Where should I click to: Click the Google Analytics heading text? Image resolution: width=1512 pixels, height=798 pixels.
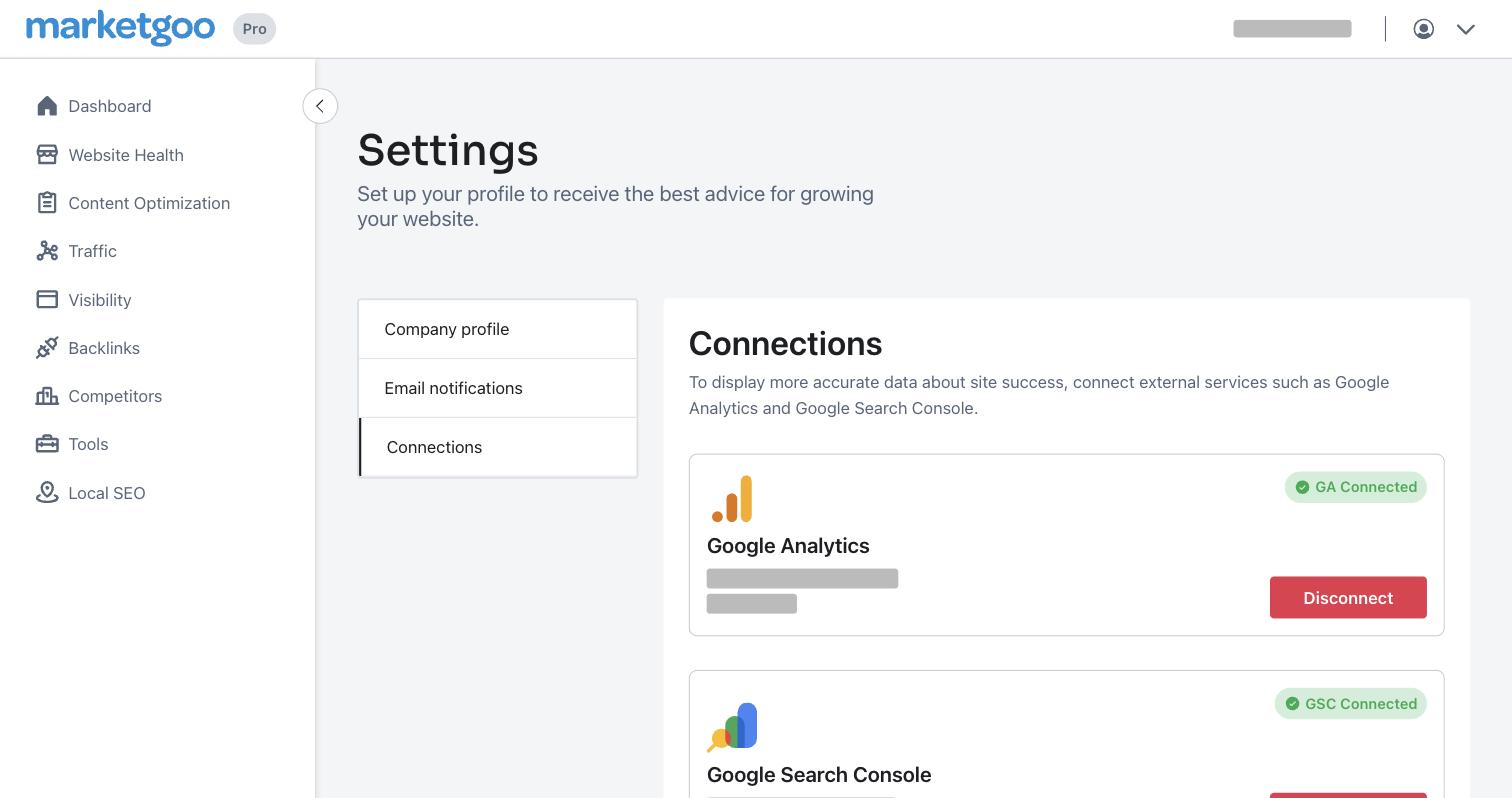(788, 546)
